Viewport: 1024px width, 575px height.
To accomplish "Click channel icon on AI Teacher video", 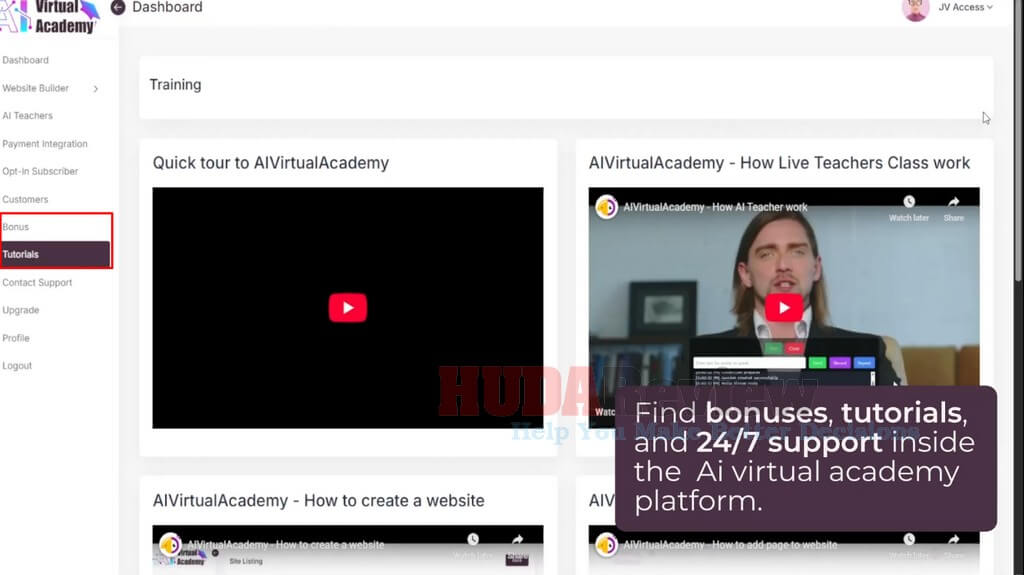I will pyautogui.click(x=606, y=207).
